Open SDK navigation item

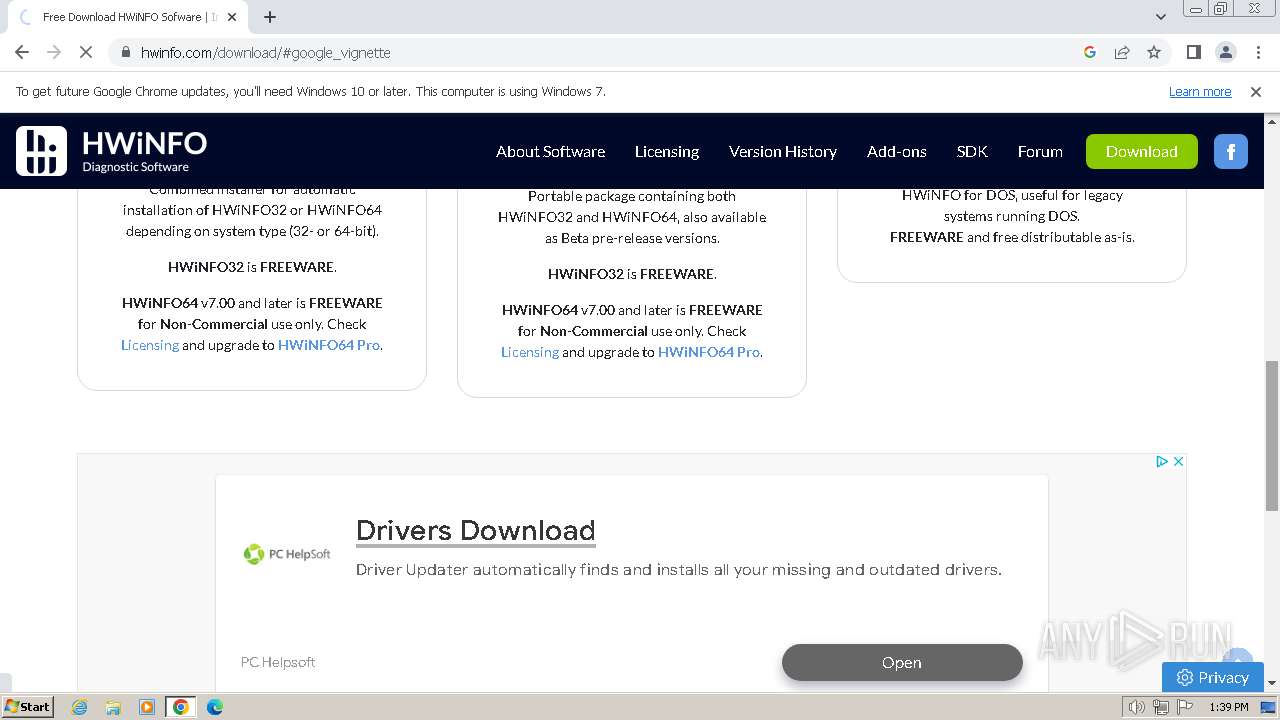pyautogui.click(x=972, y=151)
